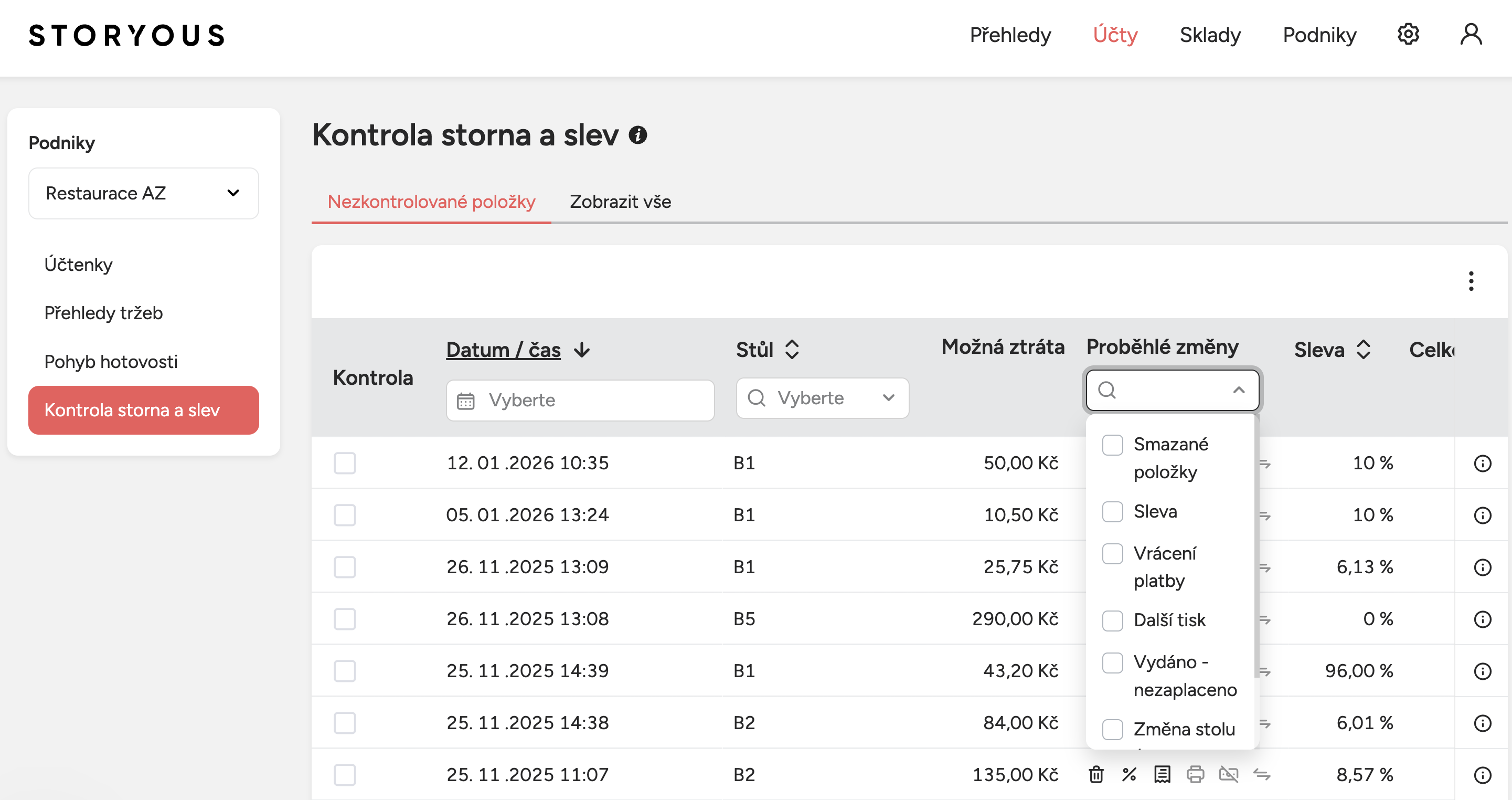1512x800 pixels.
Task: Select the checkbox for the 05.01.2026 13:24 row
Action: (x=345, y=515)
